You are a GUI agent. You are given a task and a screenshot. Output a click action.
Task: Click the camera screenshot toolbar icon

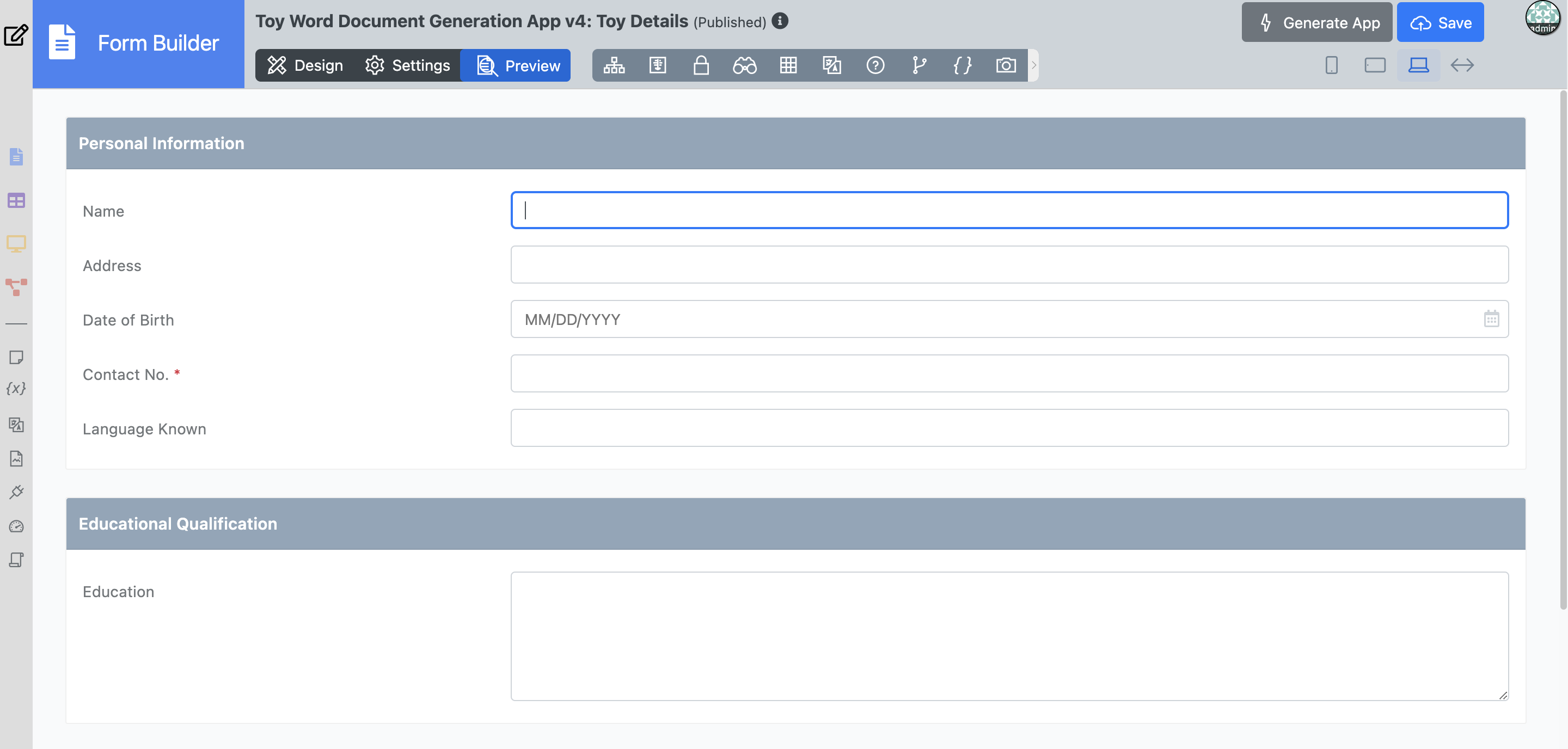1006,65
